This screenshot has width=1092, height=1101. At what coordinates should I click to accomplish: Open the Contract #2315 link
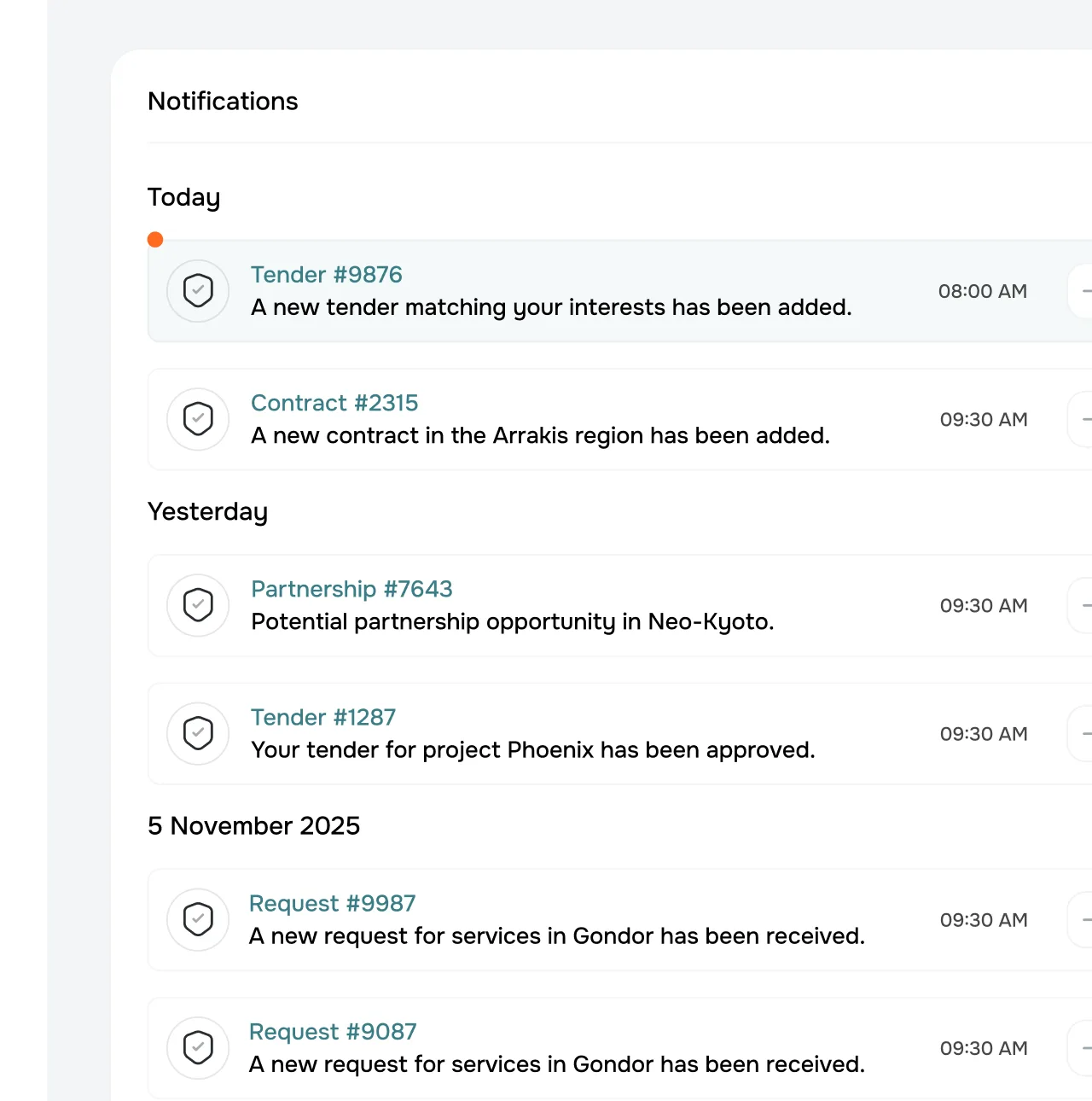[x=334, y=403]
